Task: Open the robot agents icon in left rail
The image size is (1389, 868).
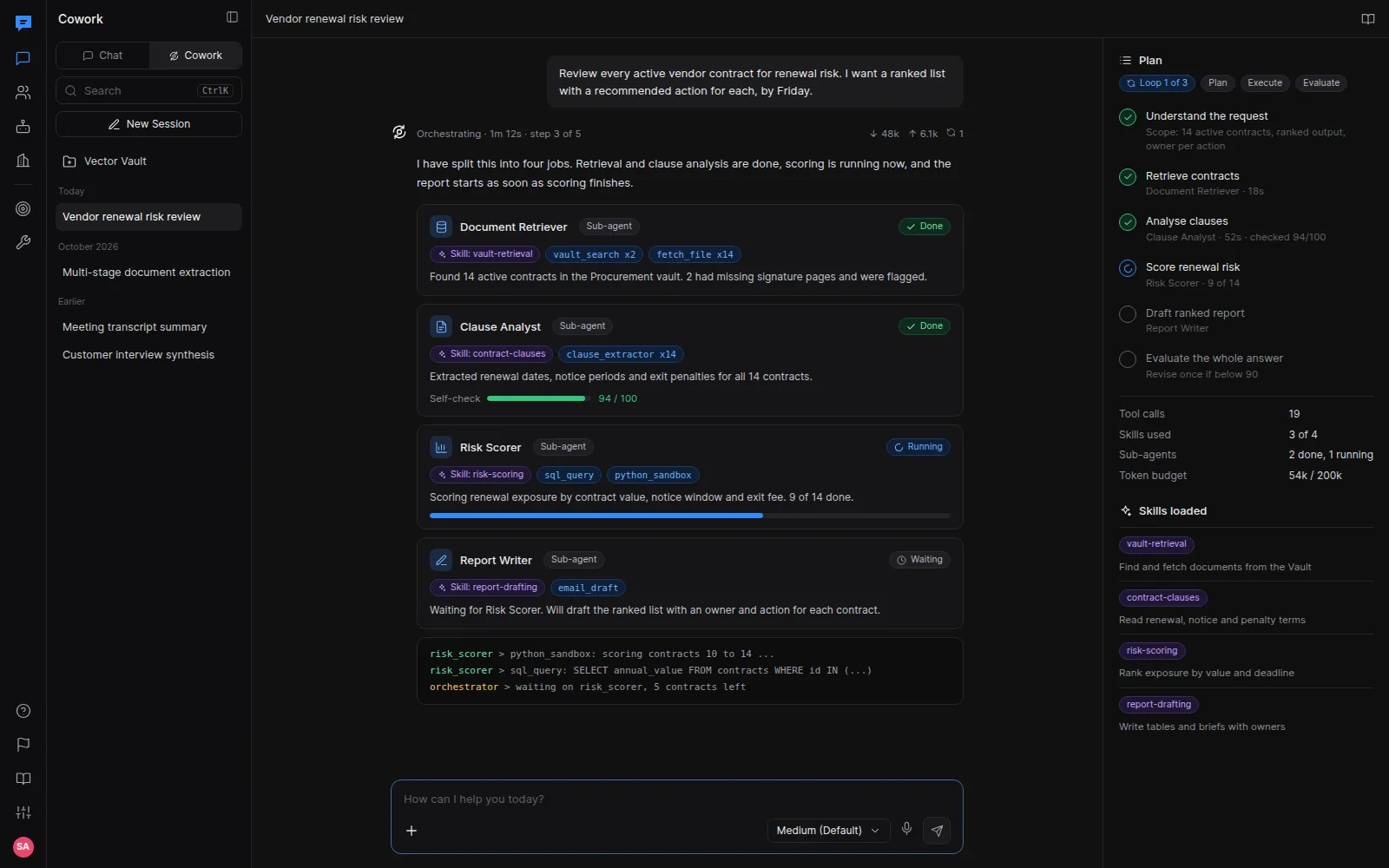Action: pyautogui.click(x=23, y=126)
